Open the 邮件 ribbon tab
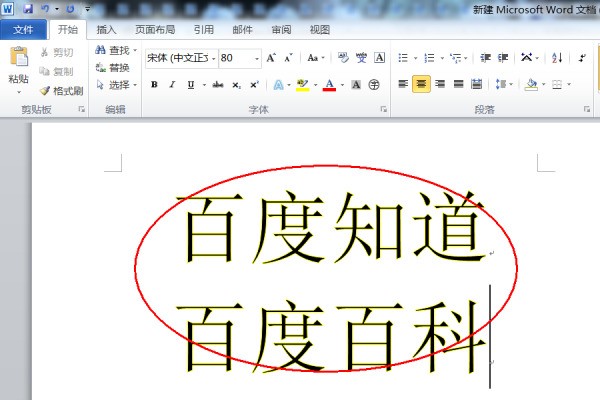 [x=242, y=29]
